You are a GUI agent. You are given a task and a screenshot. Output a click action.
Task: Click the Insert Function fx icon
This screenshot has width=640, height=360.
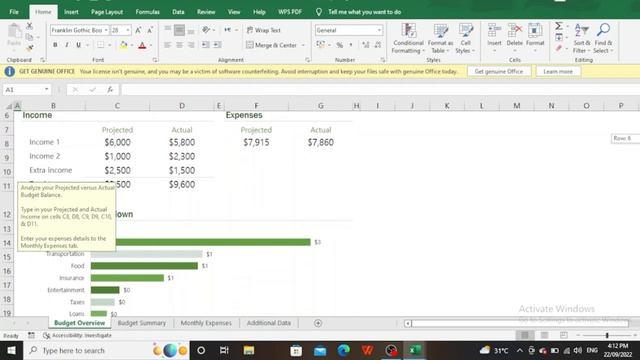110,89
